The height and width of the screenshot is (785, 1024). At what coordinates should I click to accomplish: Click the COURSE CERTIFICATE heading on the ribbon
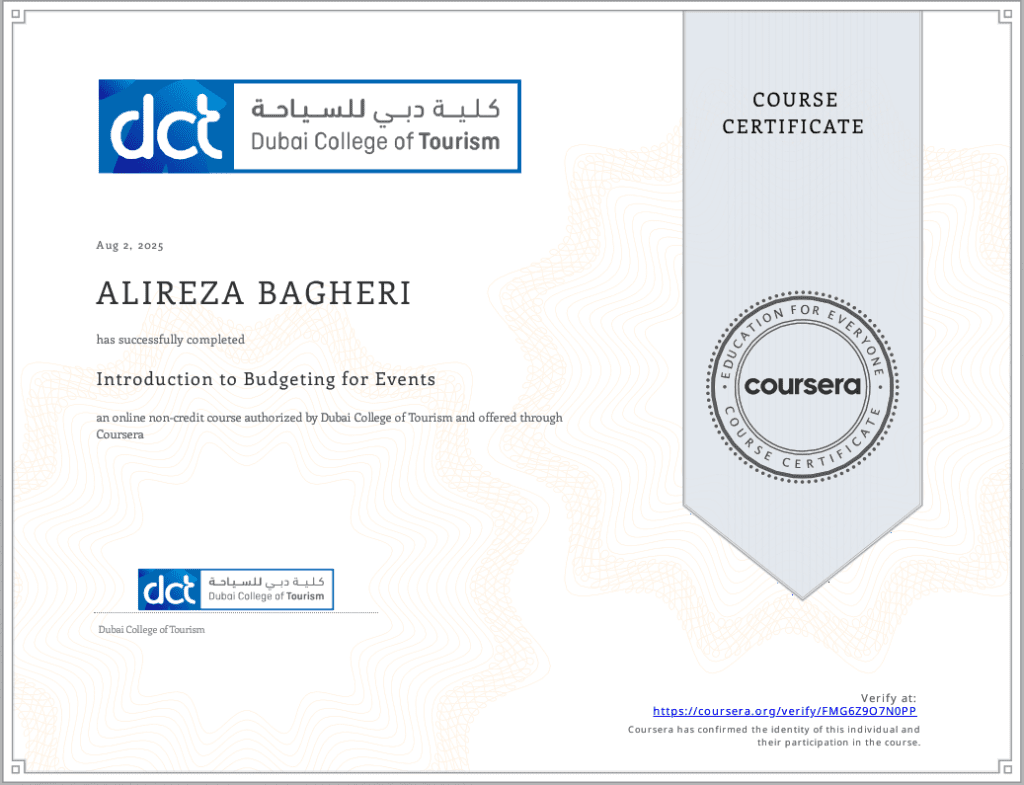pos(793,113)
